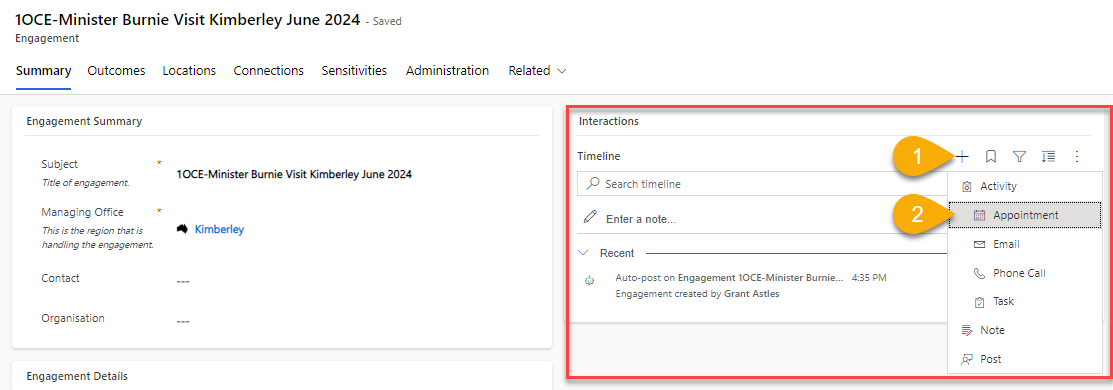The height and width of the screenshot is (390, 1113).
Task: Open the timeline filter funnel icon
Action: [x=1020, y=156]
